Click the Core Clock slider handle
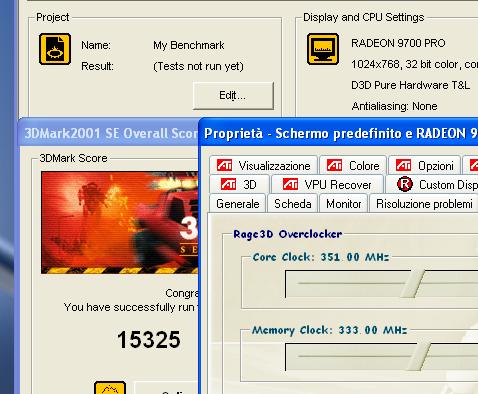The image size is (478, 394). click(414, 284)
